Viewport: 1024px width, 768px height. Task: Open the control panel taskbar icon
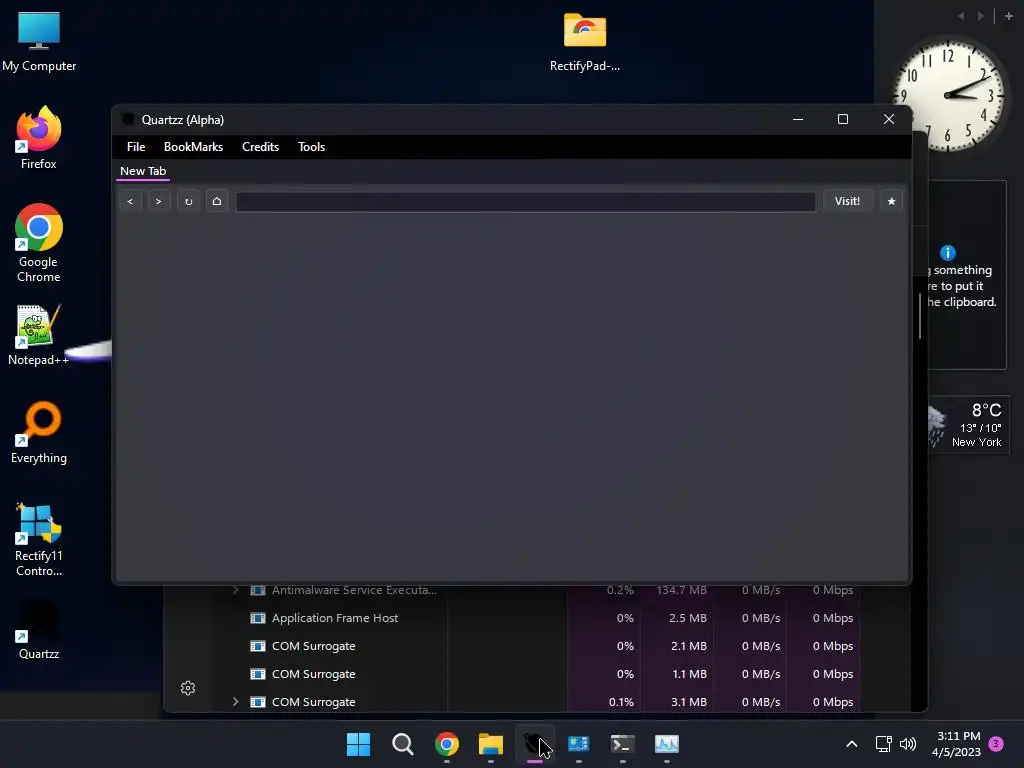(x=579, y=744)
